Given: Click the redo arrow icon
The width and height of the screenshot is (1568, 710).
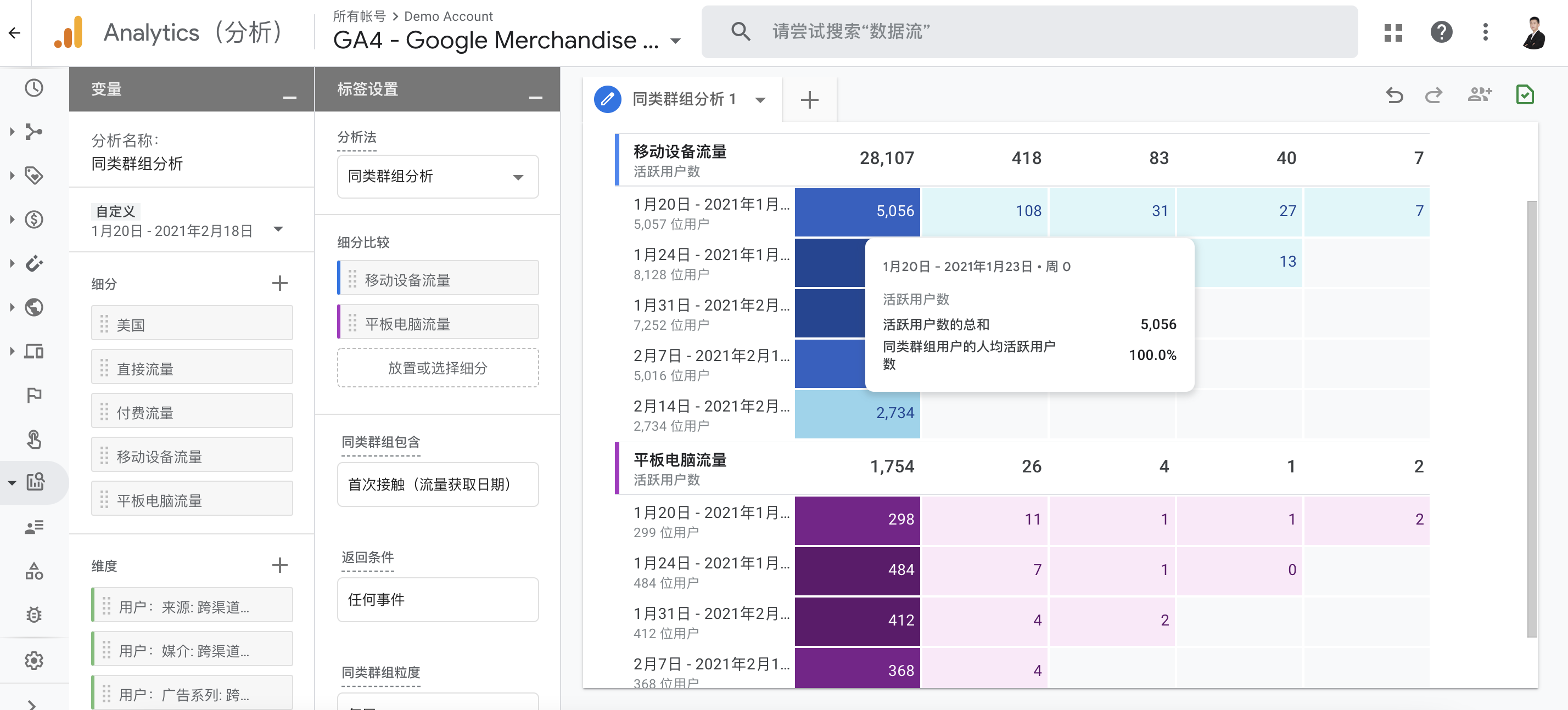Looking at the screenshot, I should click(1433, 95).
